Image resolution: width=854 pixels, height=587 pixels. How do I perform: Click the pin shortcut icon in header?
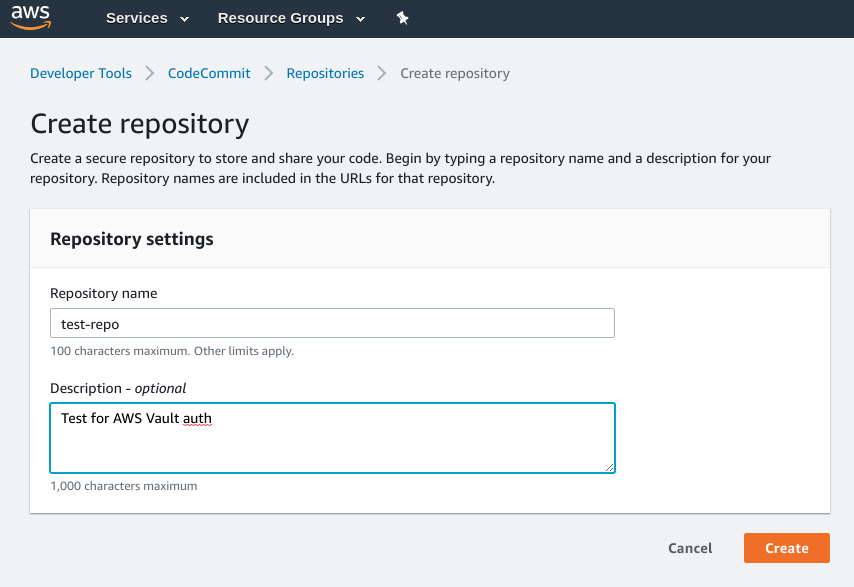pos(402,18)
